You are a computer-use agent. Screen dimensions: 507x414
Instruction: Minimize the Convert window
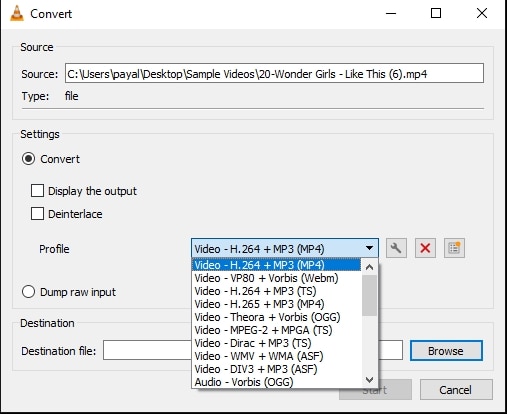[391, 14]
